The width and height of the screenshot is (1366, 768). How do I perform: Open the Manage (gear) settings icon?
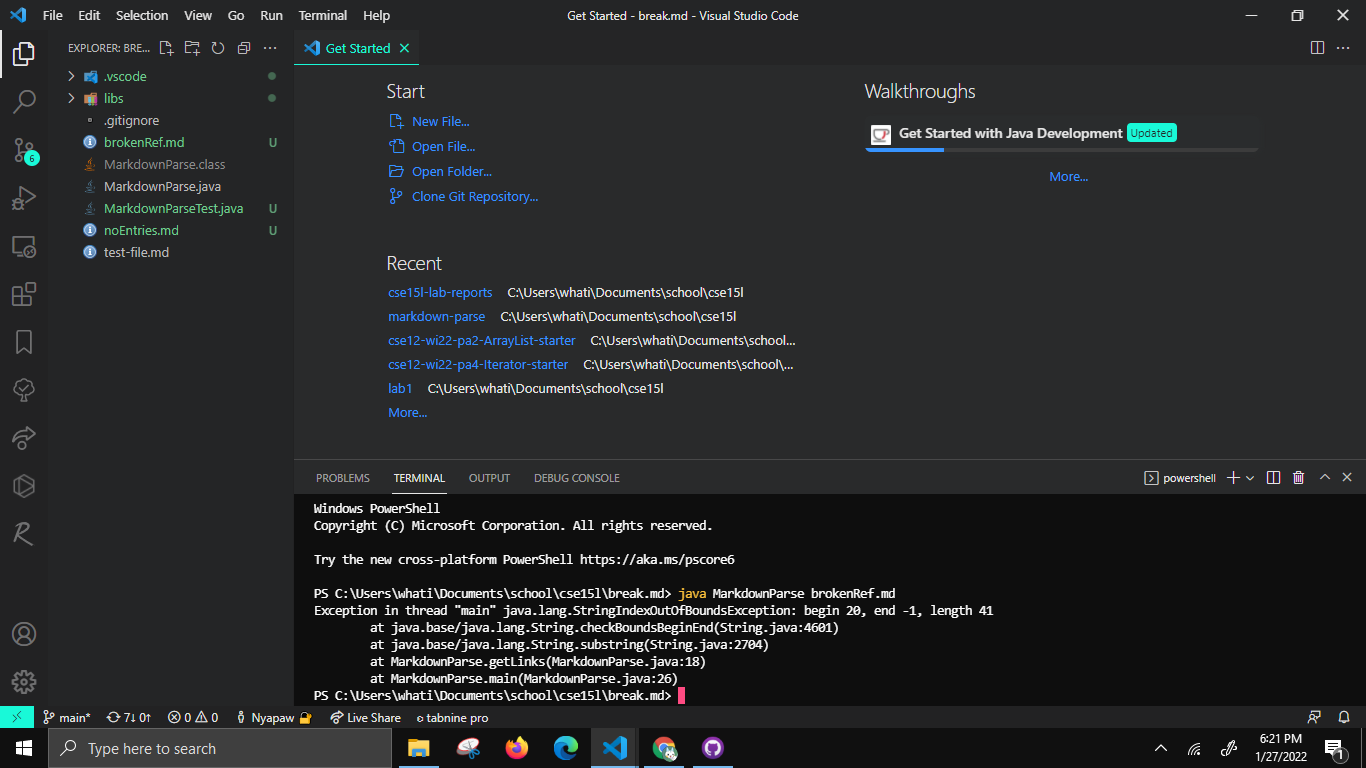pyautogui.click(x=24, y=682)
